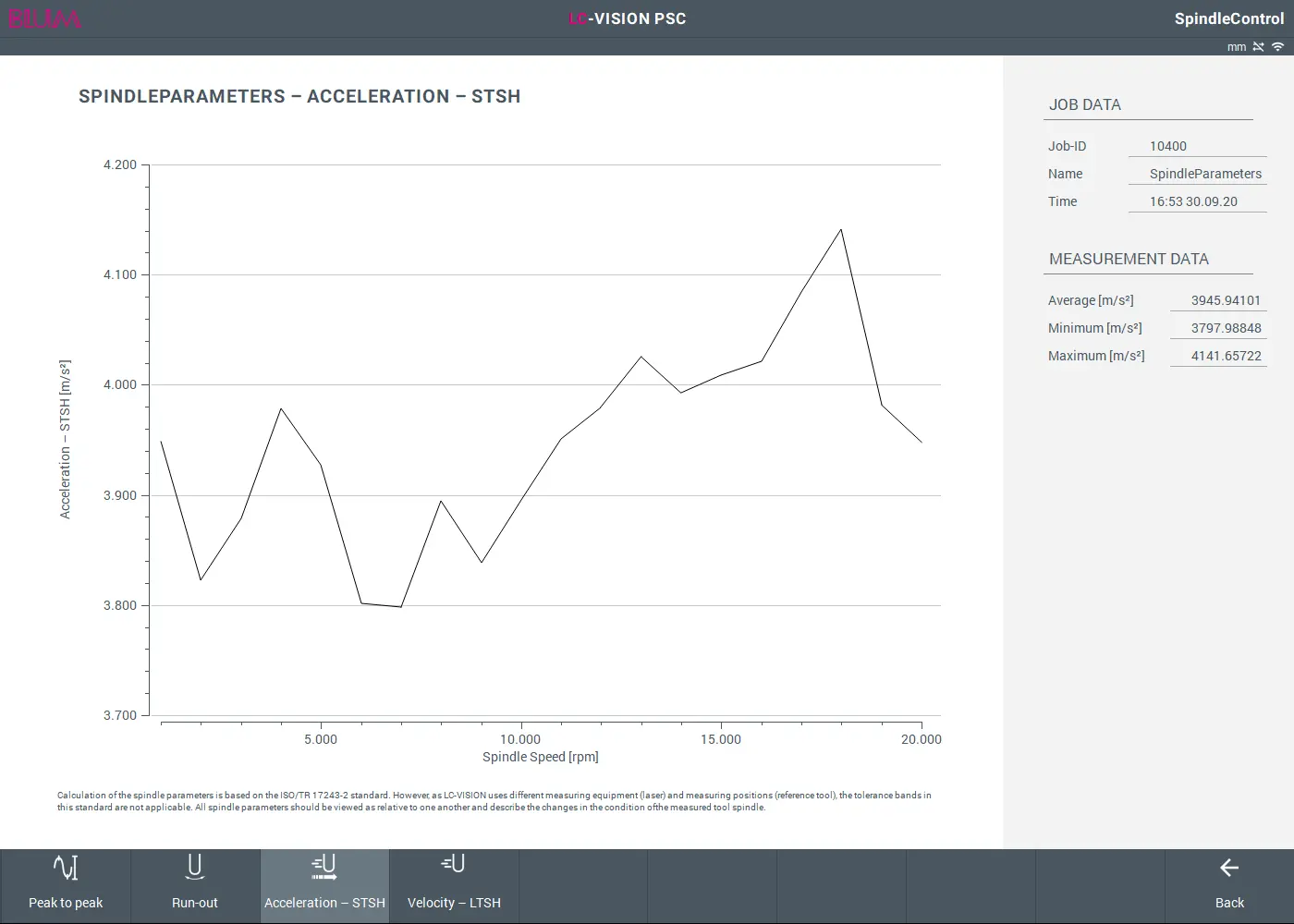Click the Time field value
This screenshot has height=924, width=1294.
(1193, 201)
